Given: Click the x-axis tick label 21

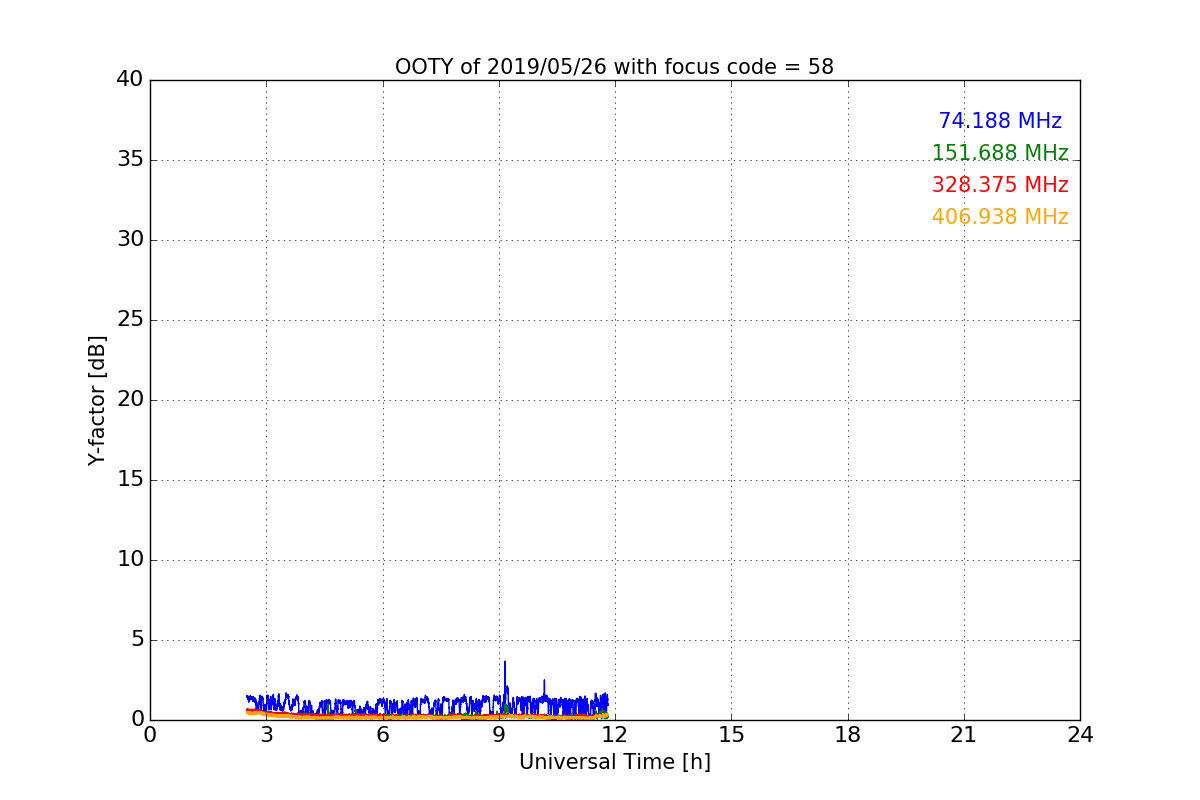Looking at the screenshot, I should [964, 735].
